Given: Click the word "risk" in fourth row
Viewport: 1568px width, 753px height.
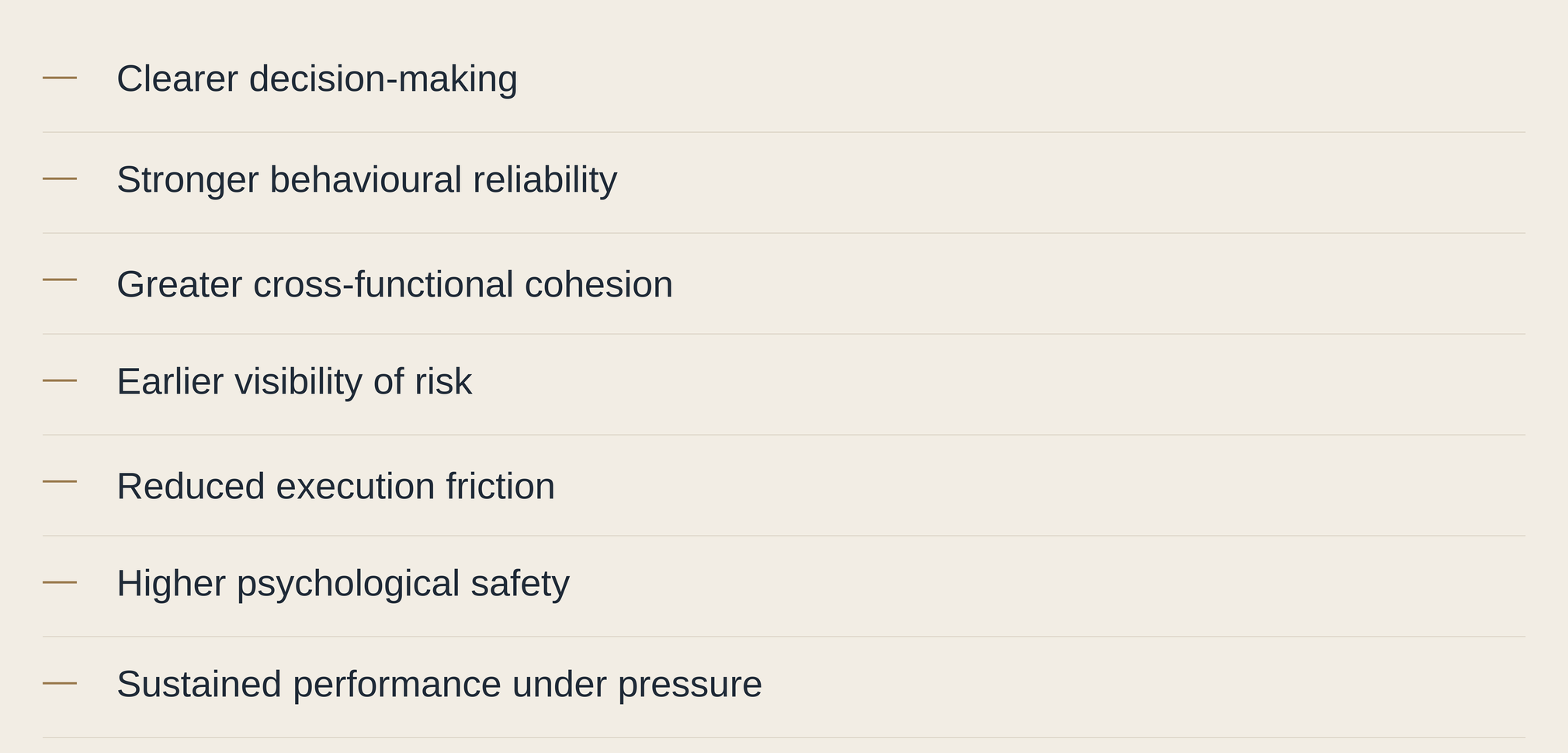Looking at the screenshot, I should click(442, 382).
